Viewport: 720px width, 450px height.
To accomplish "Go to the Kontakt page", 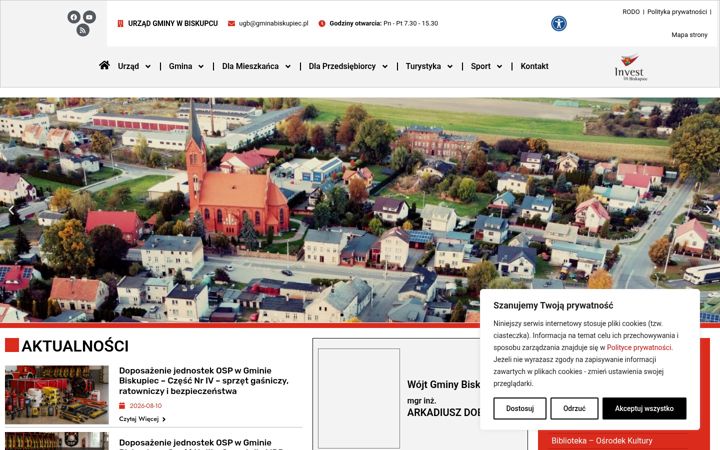I will 534,66.
